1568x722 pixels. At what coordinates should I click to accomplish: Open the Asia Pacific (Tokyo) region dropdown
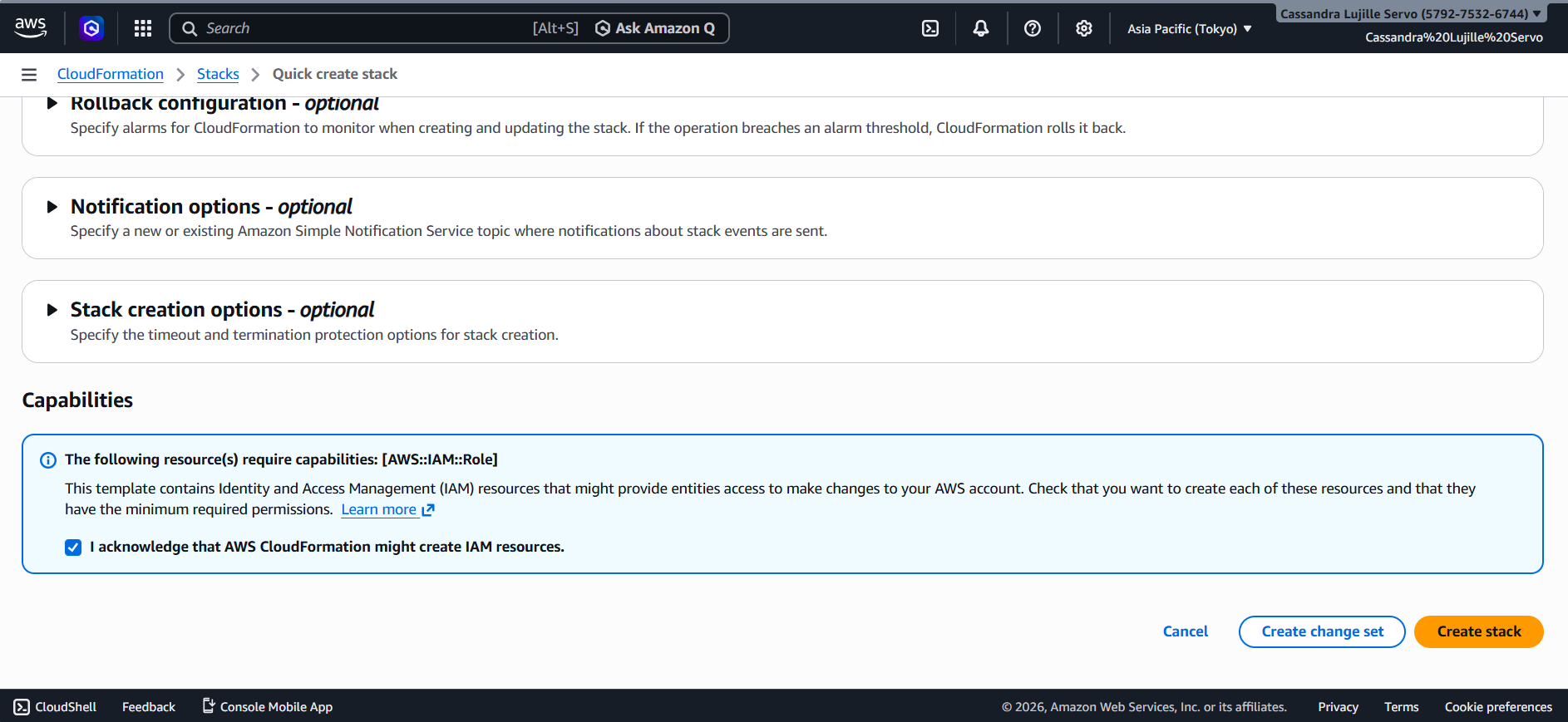click(1189, 28)
